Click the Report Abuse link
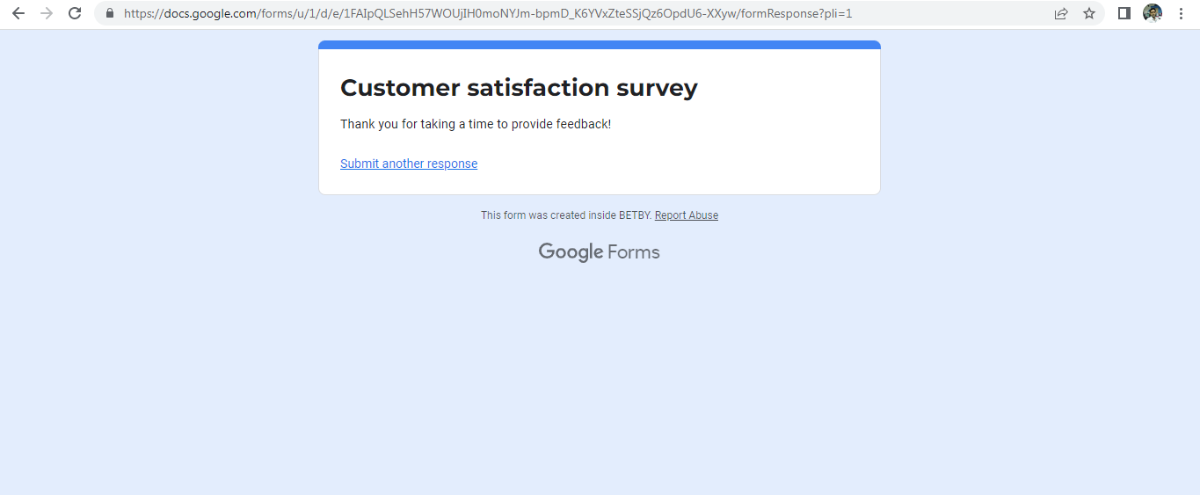 [x=686, y=215]
